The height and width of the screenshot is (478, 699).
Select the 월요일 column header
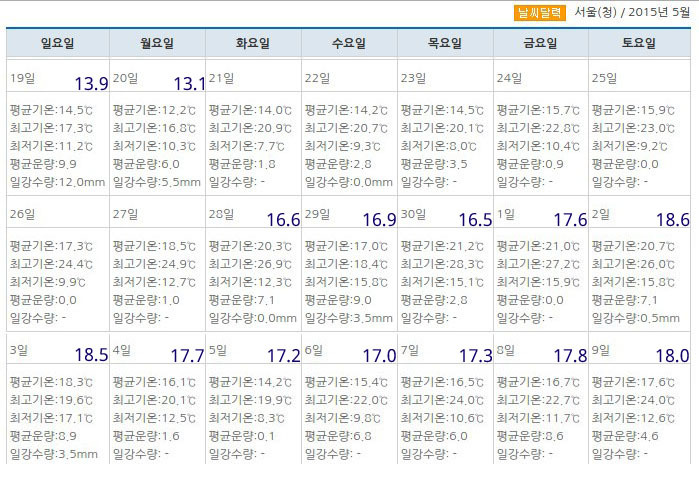click(x=157, y=43)
